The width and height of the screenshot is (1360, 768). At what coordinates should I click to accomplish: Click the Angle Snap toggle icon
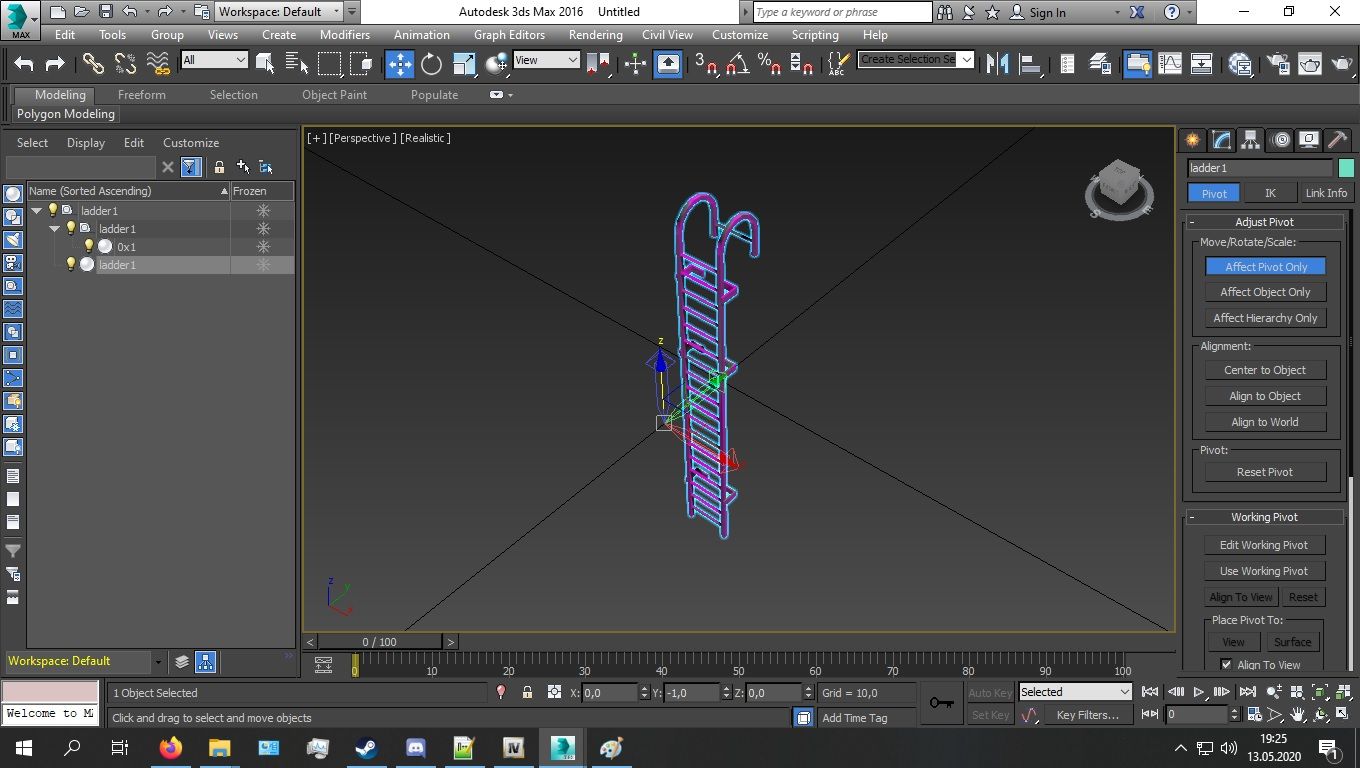coord(737,64)
